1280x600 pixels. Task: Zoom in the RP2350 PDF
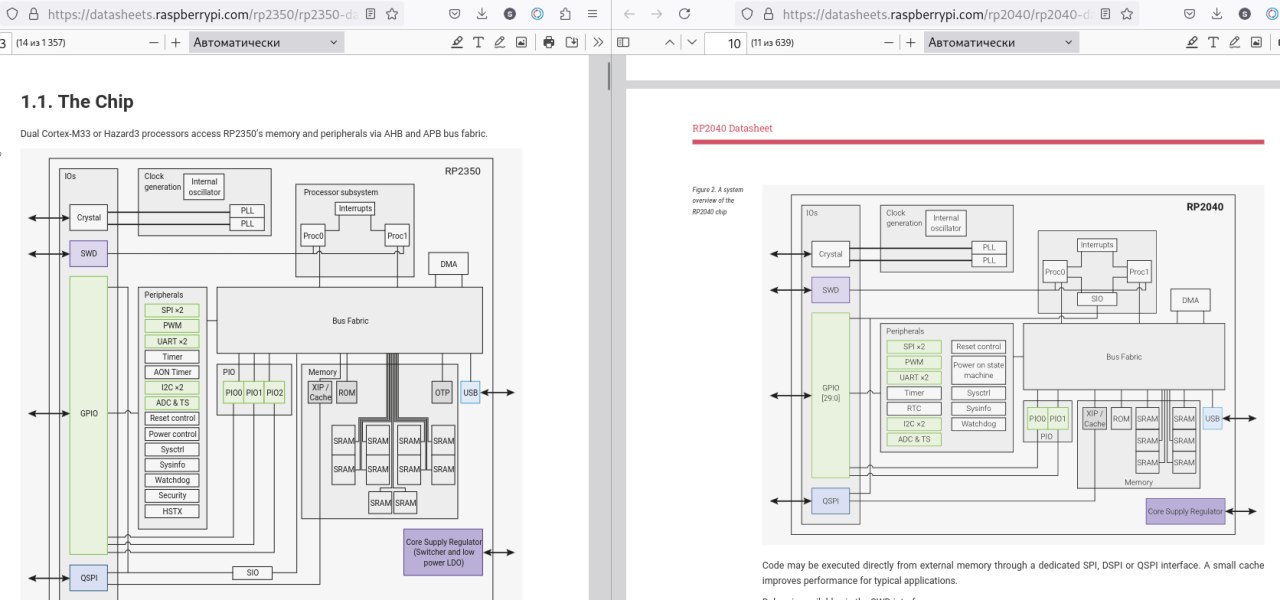[176, 42]
